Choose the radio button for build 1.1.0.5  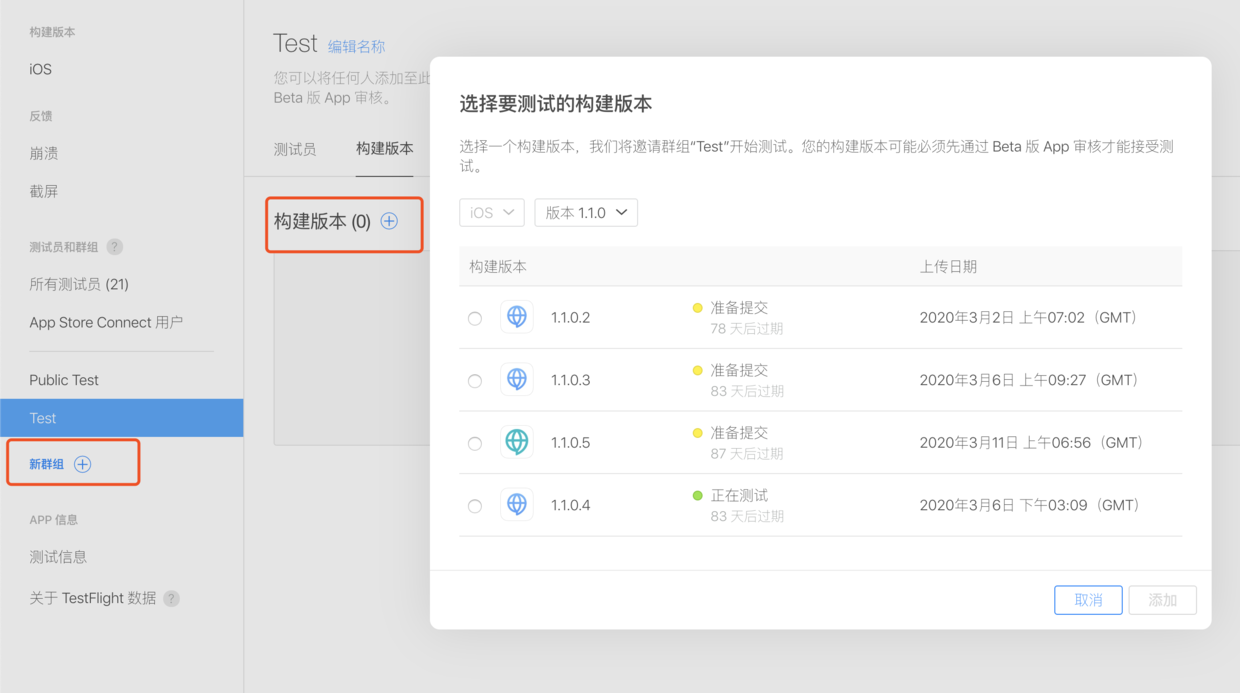[475, 443]
